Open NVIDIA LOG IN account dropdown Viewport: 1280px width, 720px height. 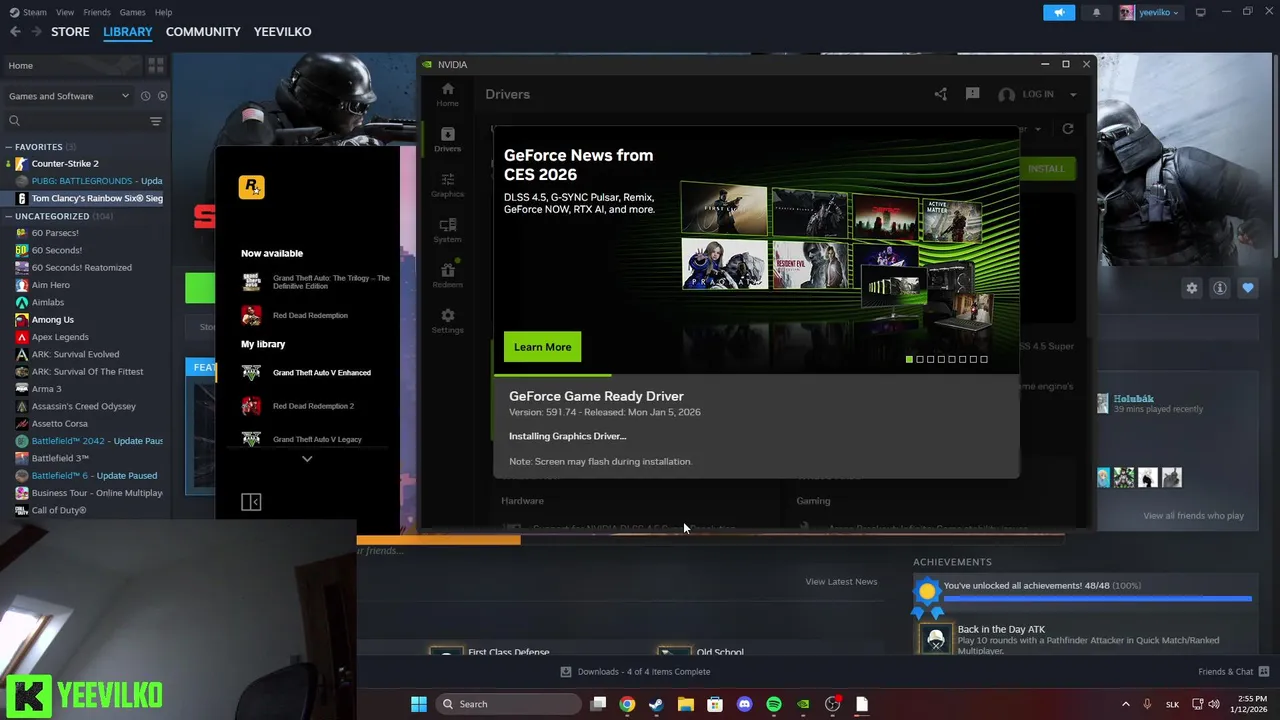pos(1038,94)
